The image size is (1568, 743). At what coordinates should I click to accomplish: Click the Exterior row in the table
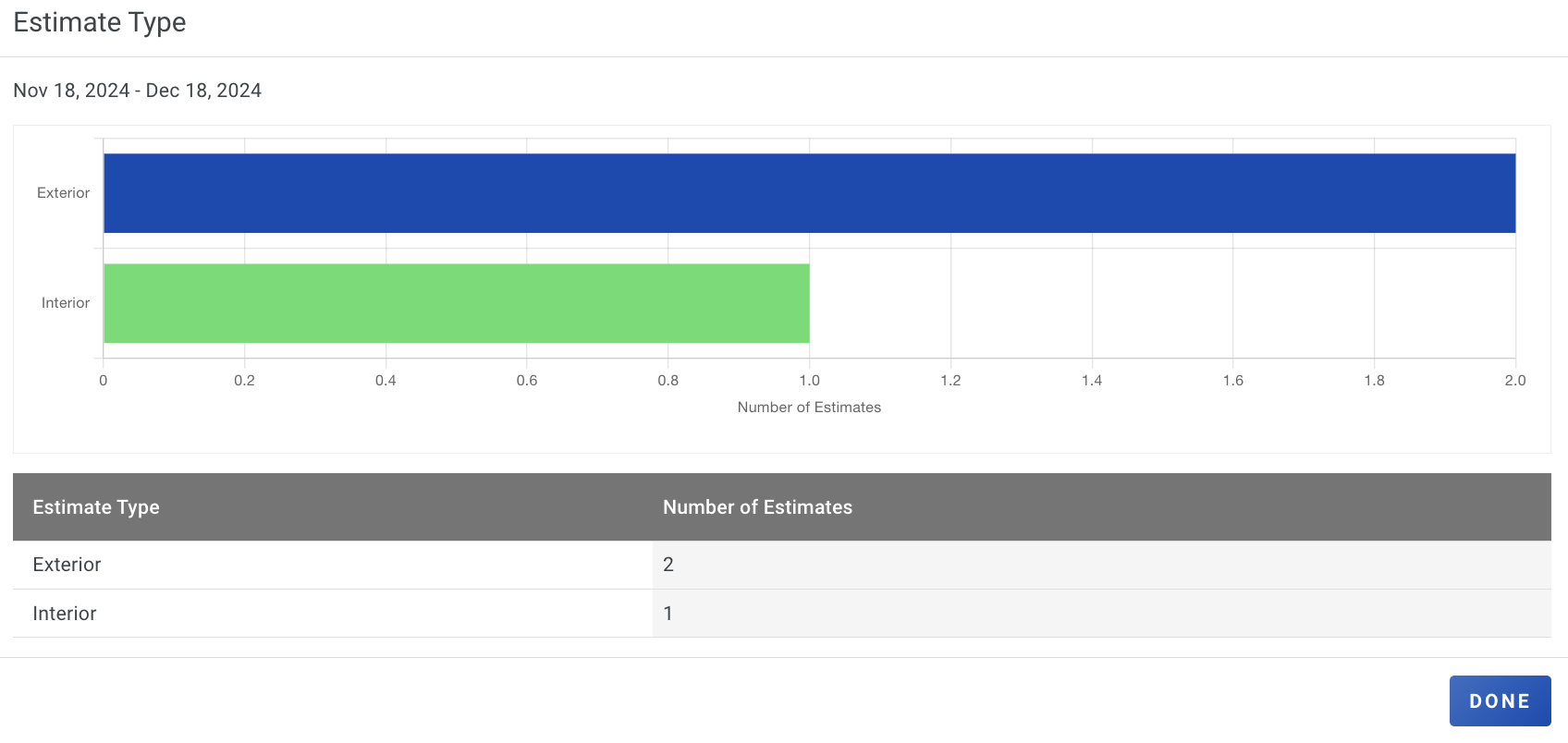click(782, 565)
